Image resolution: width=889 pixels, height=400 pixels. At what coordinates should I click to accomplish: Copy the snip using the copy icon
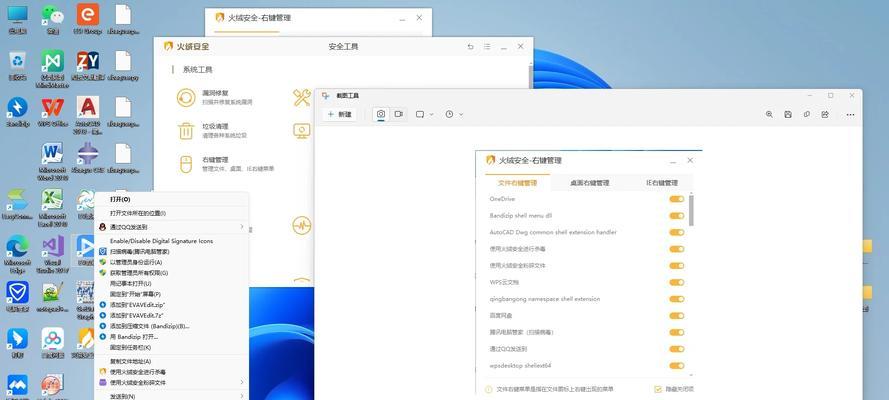[806, 114]
